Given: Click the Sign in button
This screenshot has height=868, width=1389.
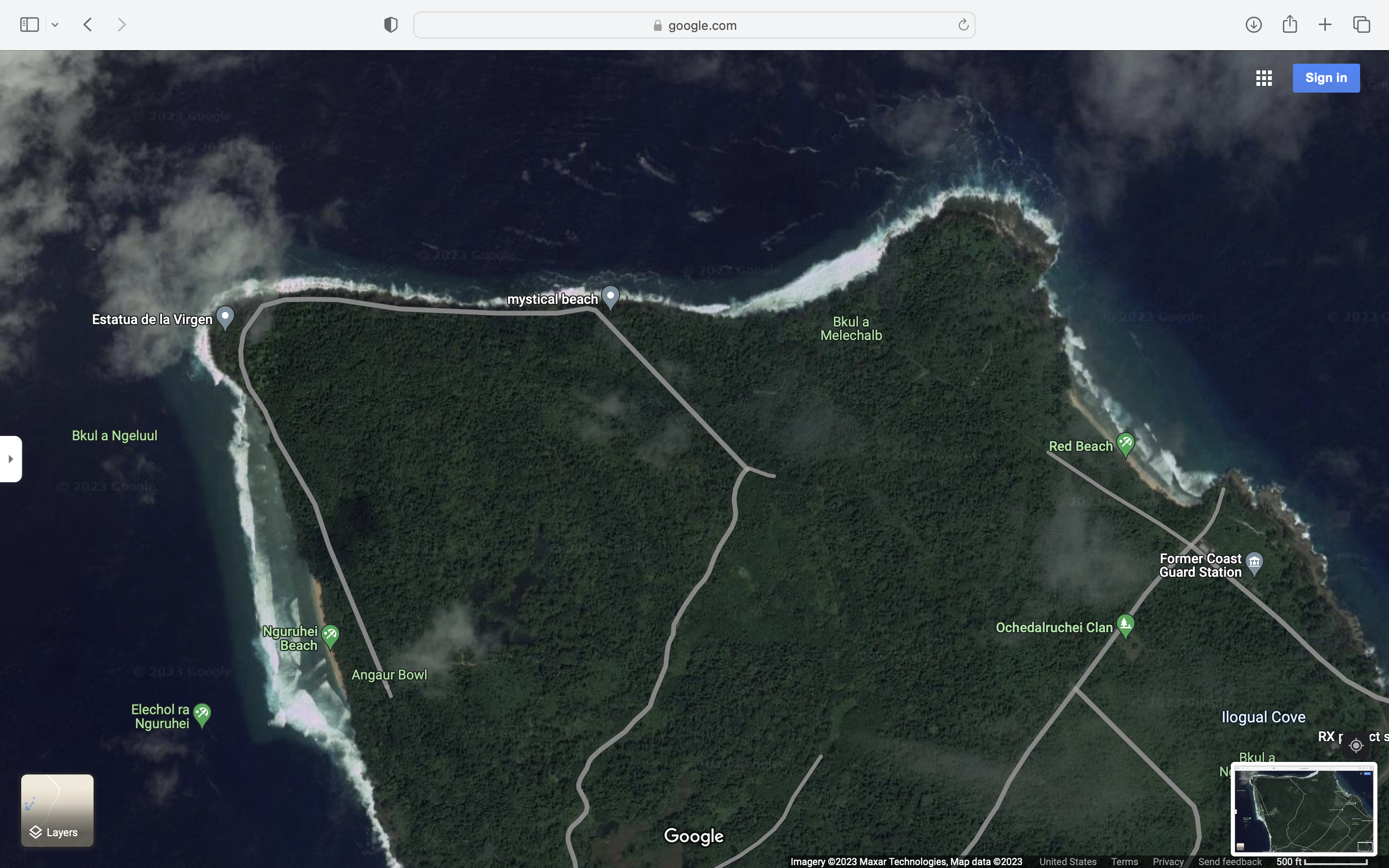Looking at the screenshot, I should click(1325, 78).
